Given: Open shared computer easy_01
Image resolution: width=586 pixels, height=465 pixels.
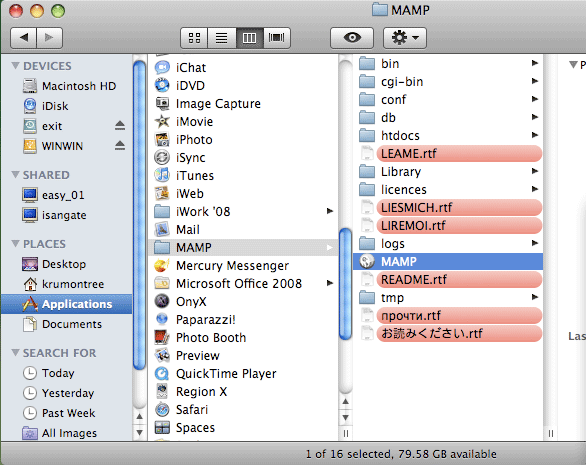Looking at the screenshot, I should coord(67,195).
